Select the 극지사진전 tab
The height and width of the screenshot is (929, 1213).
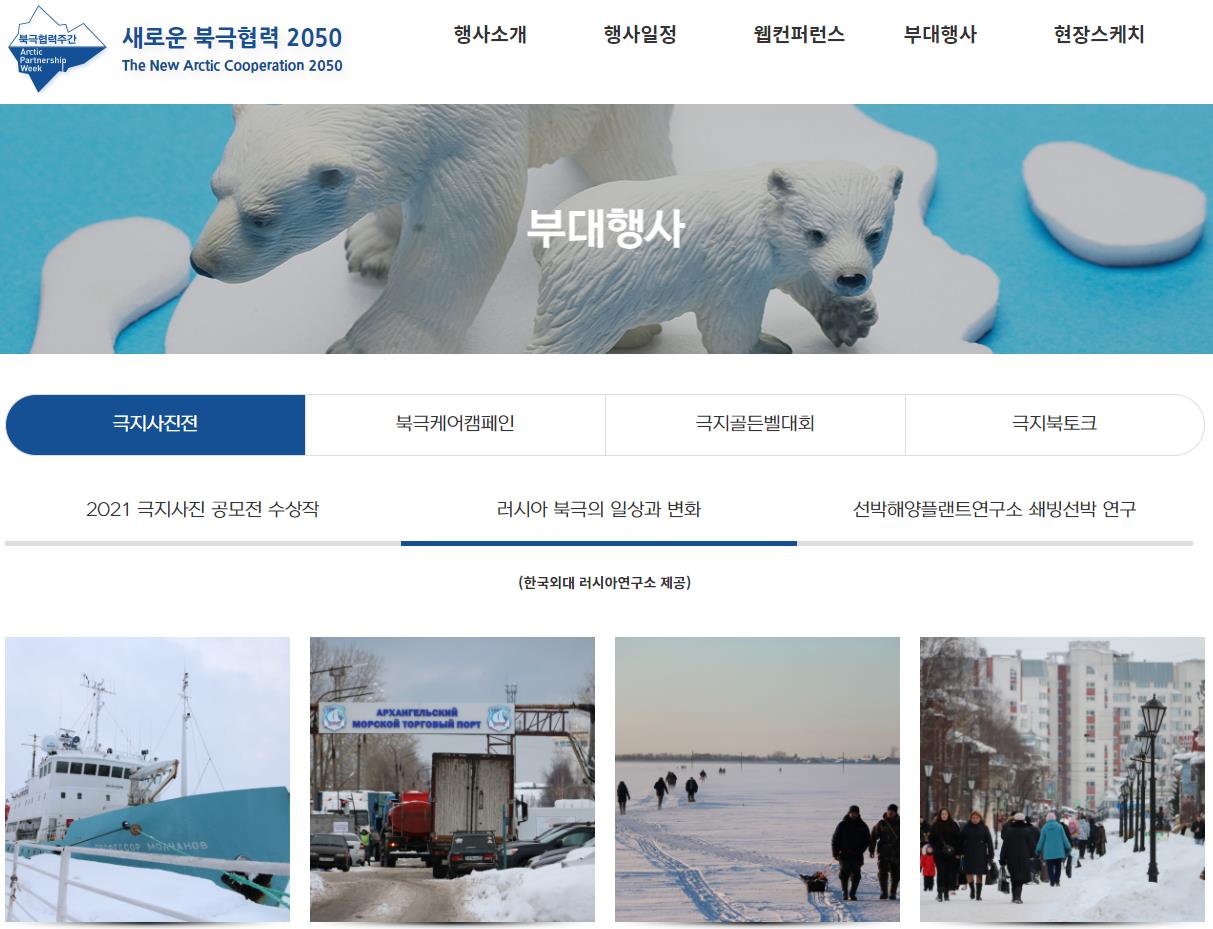155,424
